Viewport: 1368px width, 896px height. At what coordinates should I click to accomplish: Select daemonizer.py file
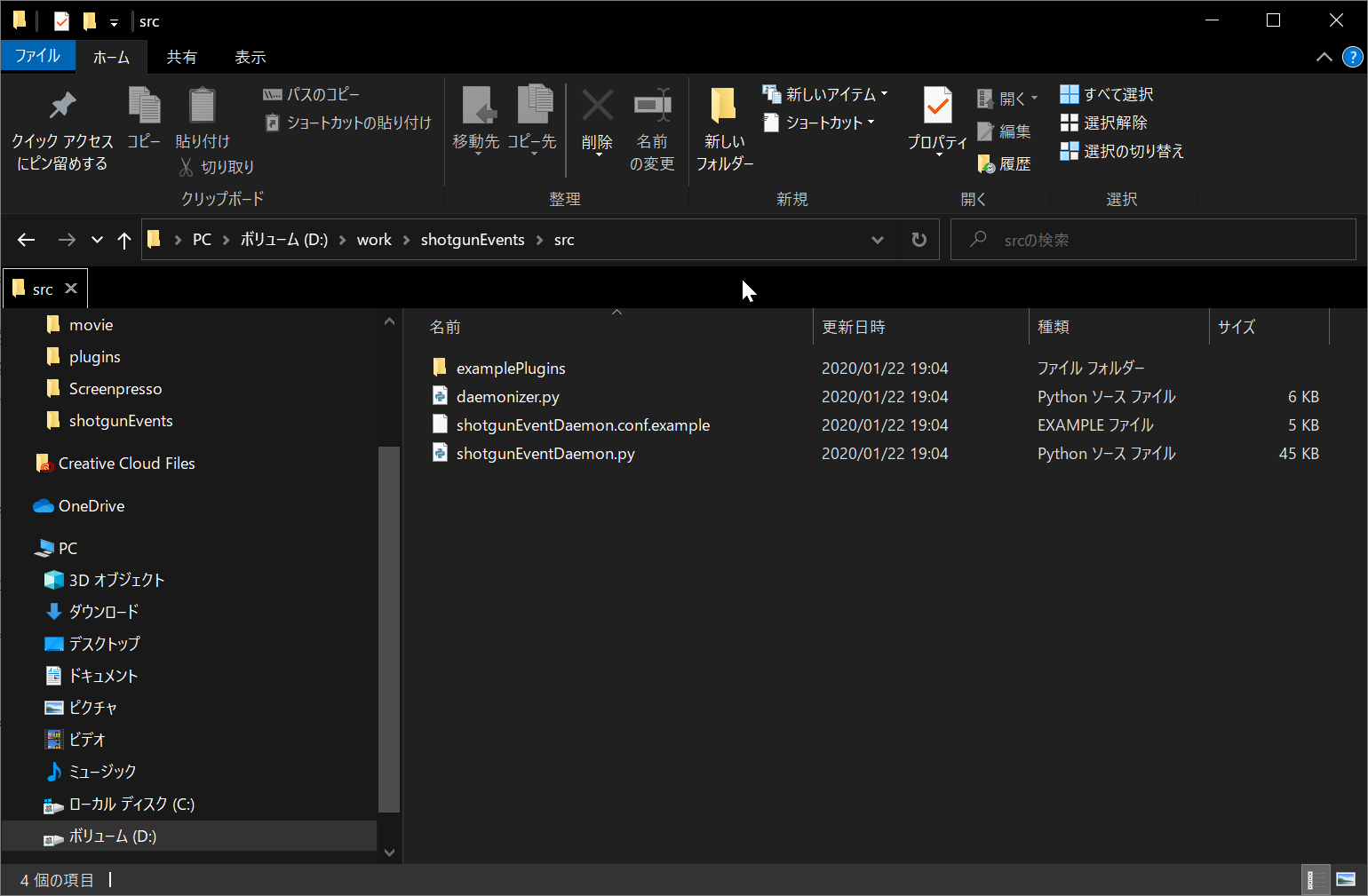tap(507, 396)
